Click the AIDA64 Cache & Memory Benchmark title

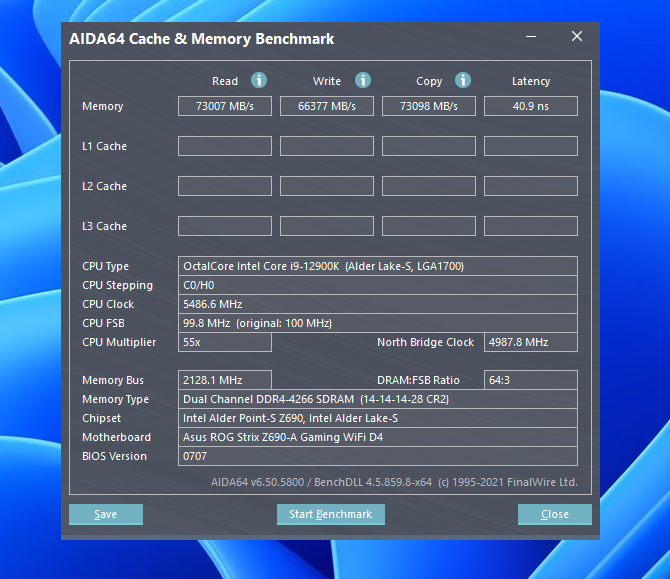pos(201,39)
